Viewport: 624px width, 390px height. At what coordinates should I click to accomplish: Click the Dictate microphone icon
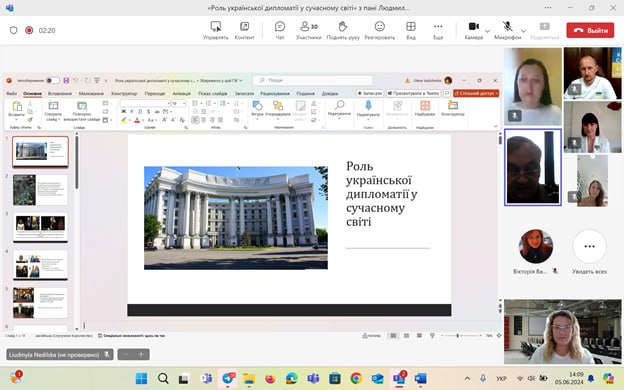[368, 105]
